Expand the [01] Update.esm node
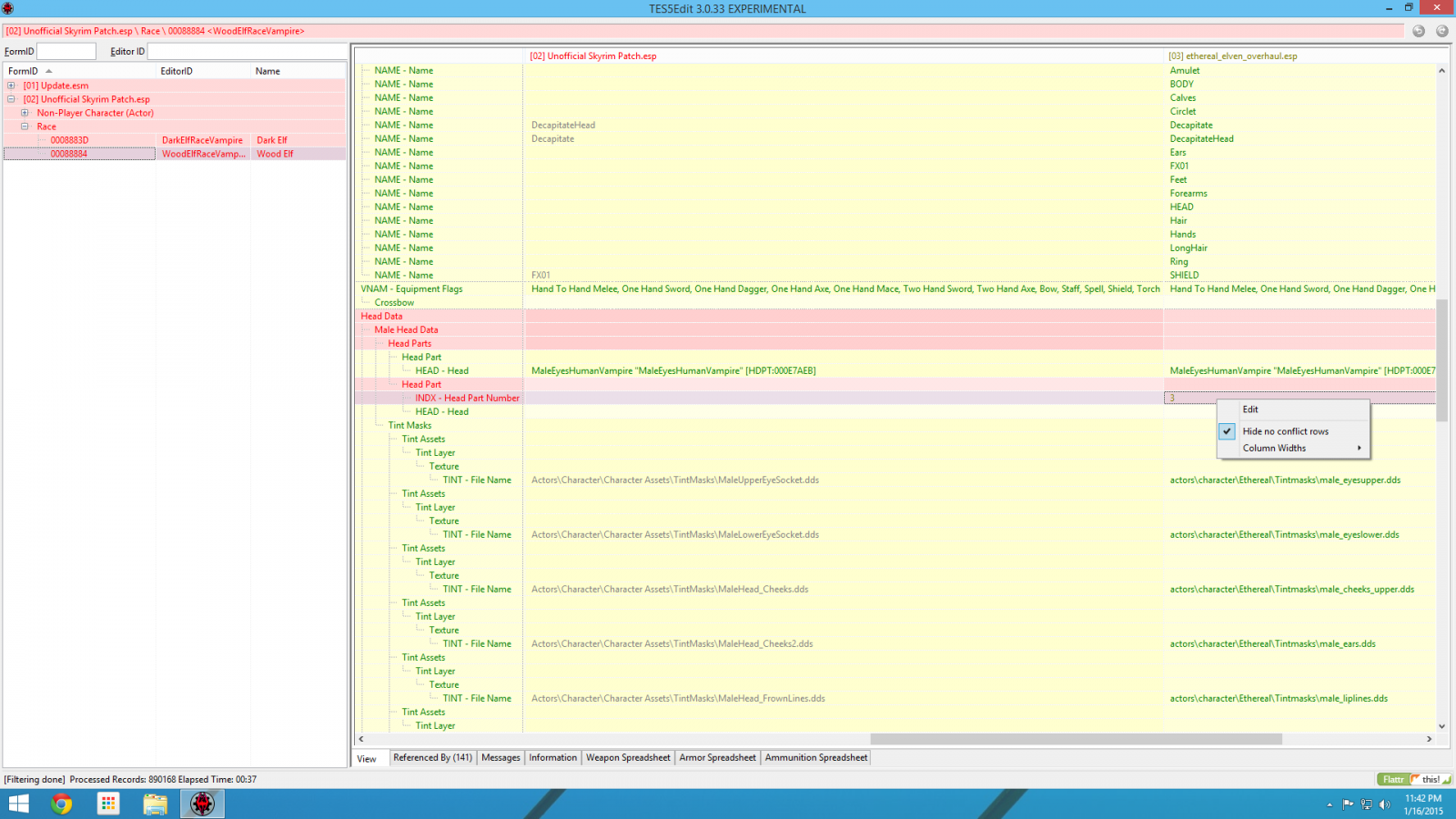The image size is (1456, 819). point(11,86)
